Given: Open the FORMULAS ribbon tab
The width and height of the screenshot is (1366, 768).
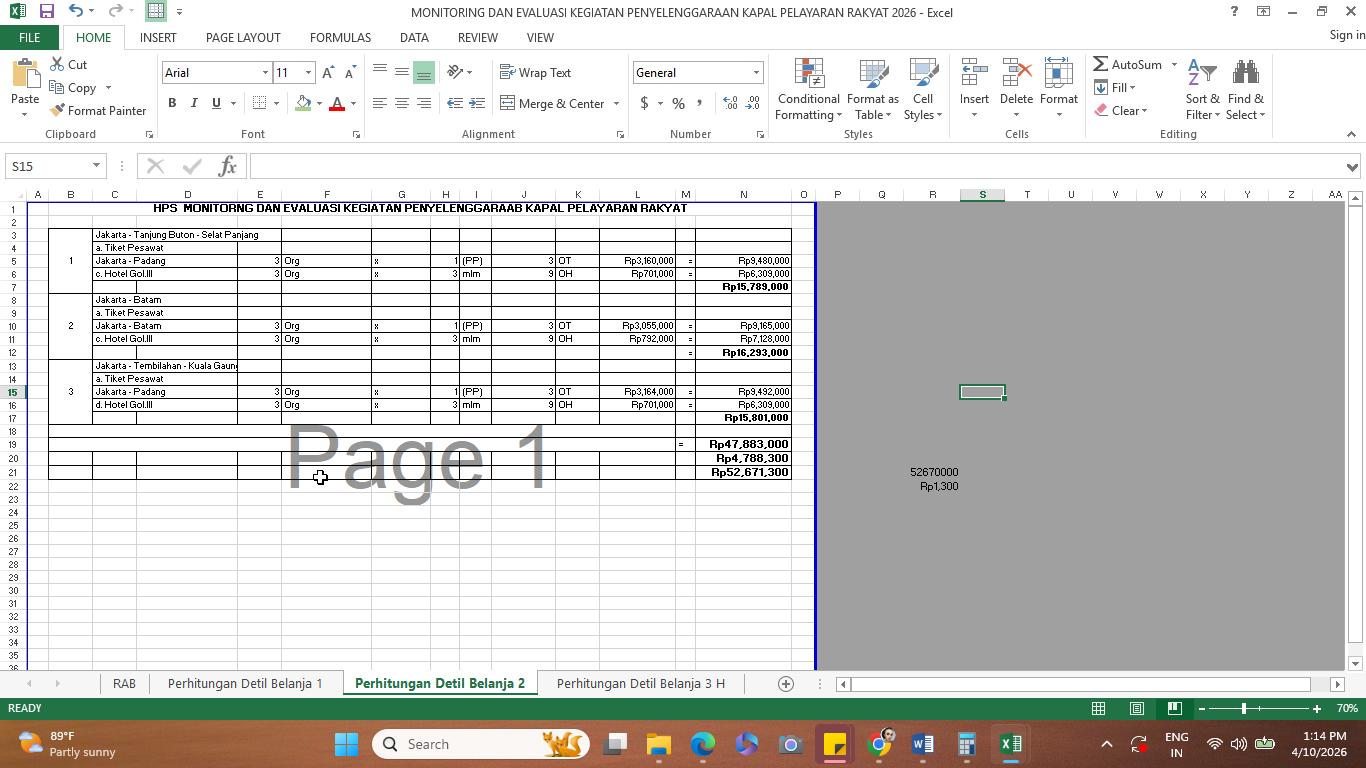Looking at the screenshot, I should point(340,37).
